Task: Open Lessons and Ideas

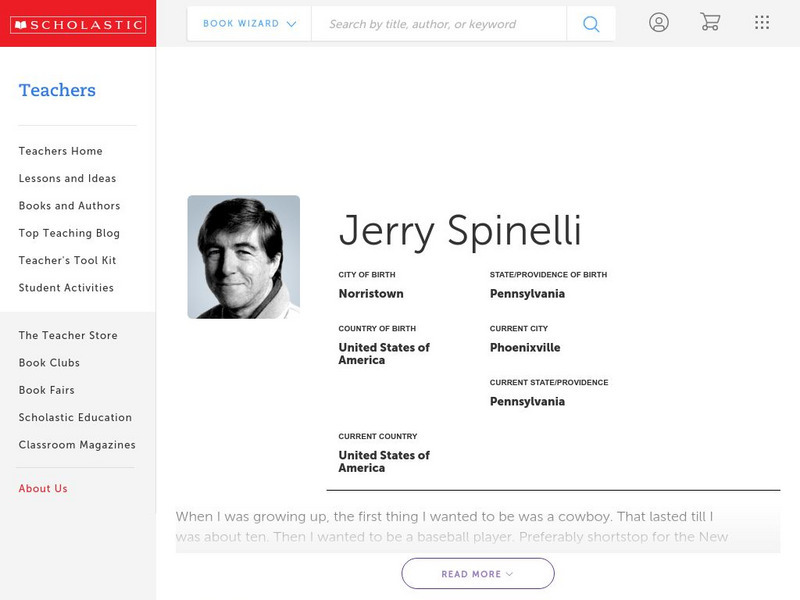Action: (67, 179)
